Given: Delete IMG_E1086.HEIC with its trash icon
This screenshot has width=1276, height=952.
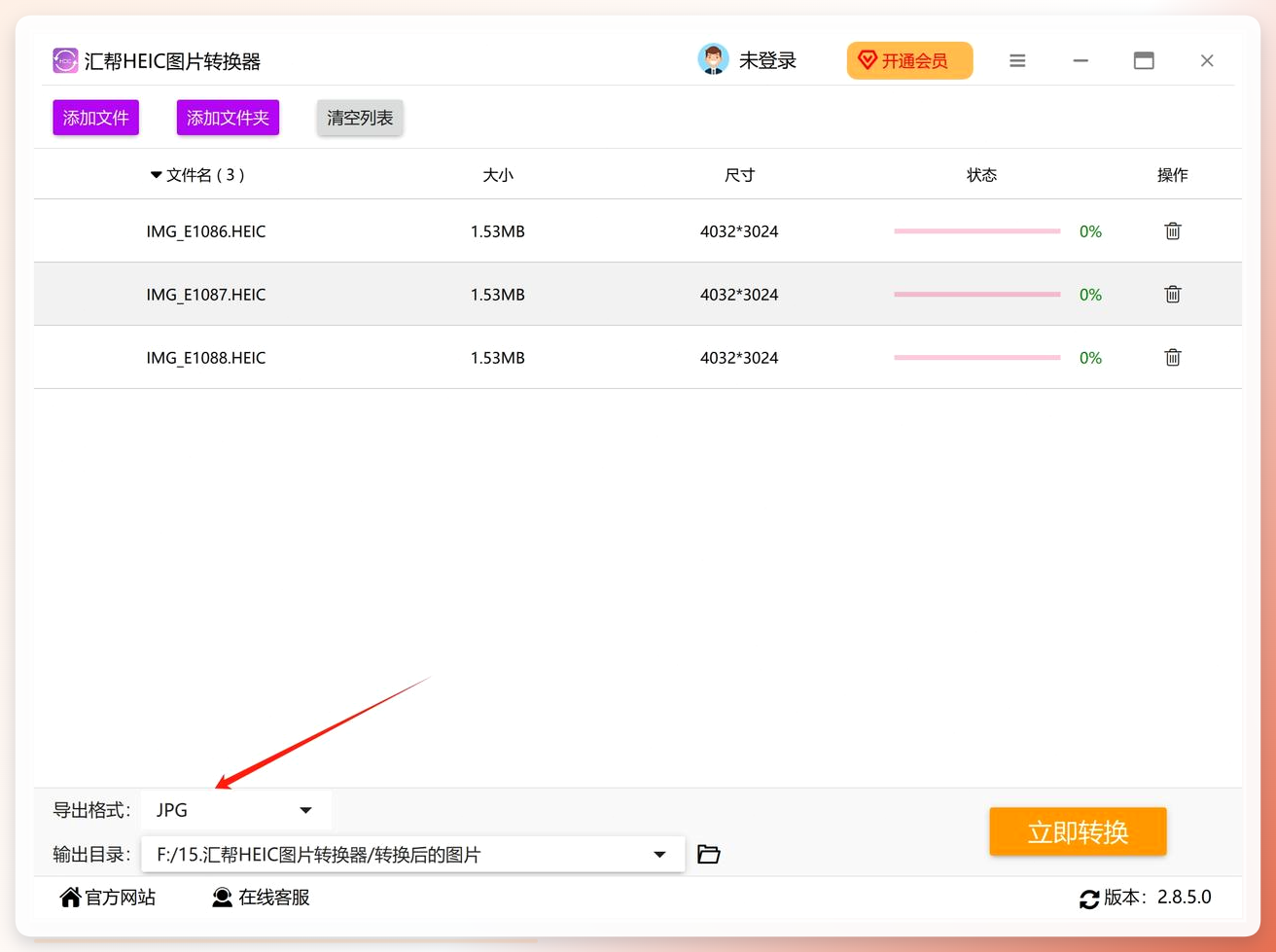Looking at the screenshot, I should tap(1173, 231).
